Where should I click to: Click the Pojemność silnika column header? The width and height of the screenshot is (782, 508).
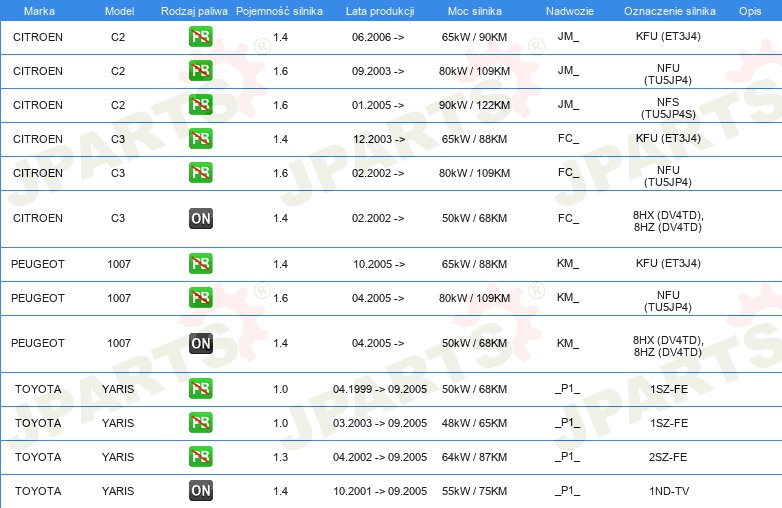[x=279, y=11]
